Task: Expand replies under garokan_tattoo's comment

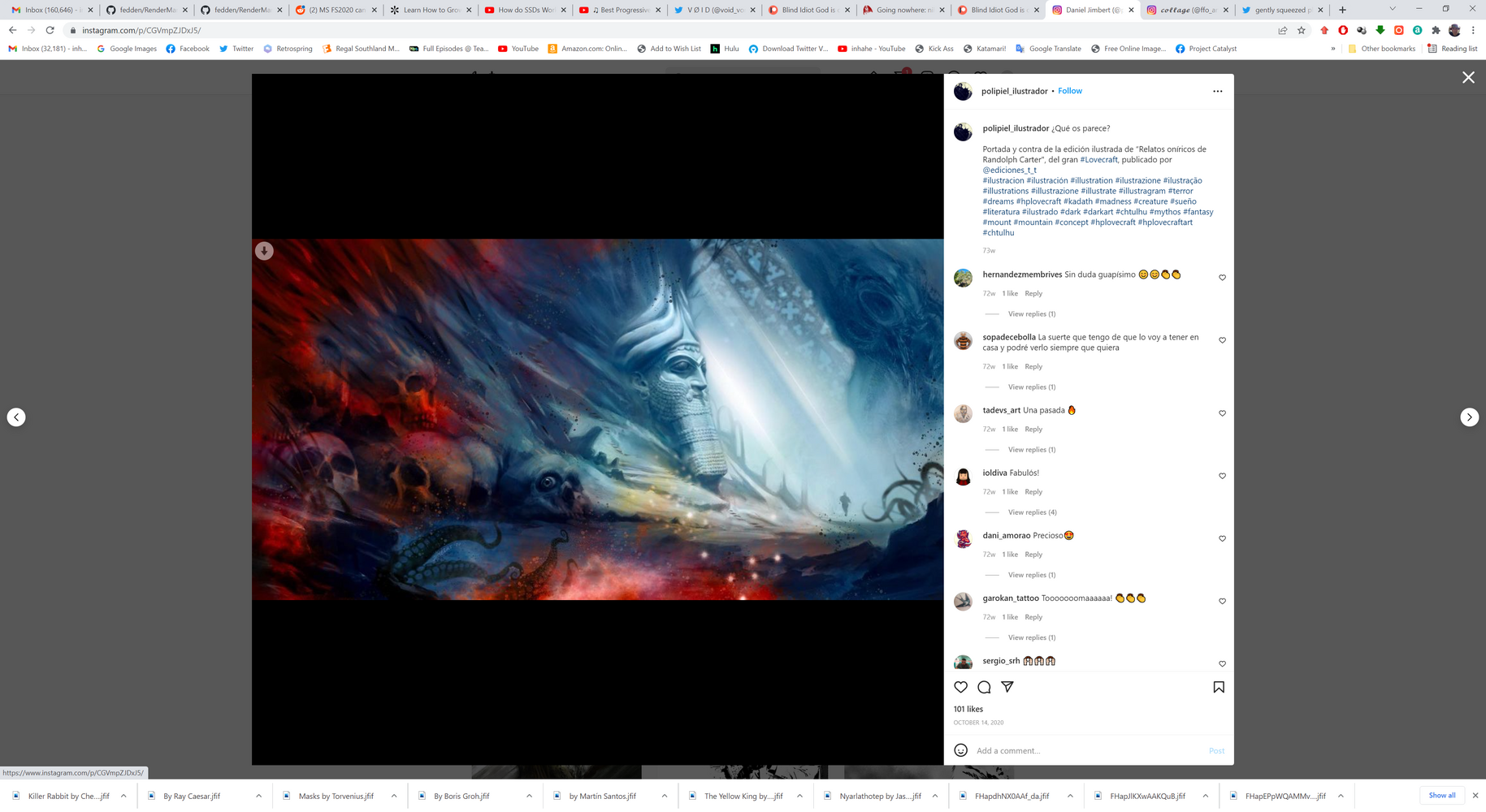Action: [1032, 637]
